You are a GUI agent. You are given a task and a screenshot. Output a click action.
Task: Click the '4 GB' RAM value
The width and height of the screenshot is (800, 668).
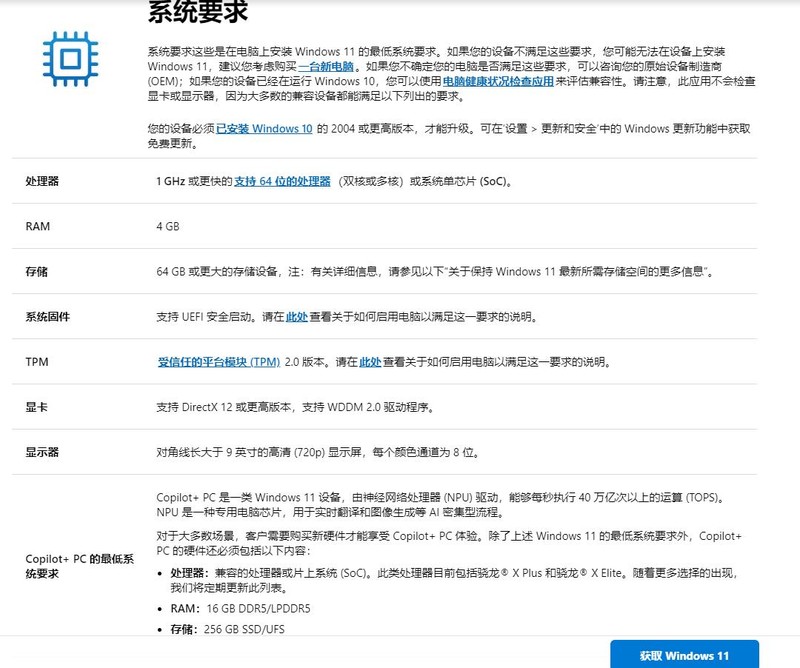(x=168, y=227)
